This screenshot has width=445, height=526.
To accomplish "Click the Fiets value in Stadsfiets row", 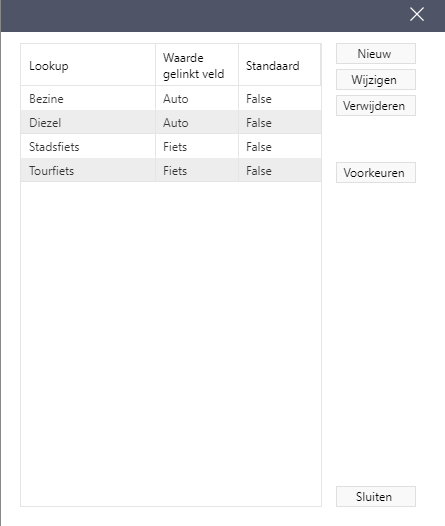I will pyautogui.click(x=175, y=147).
